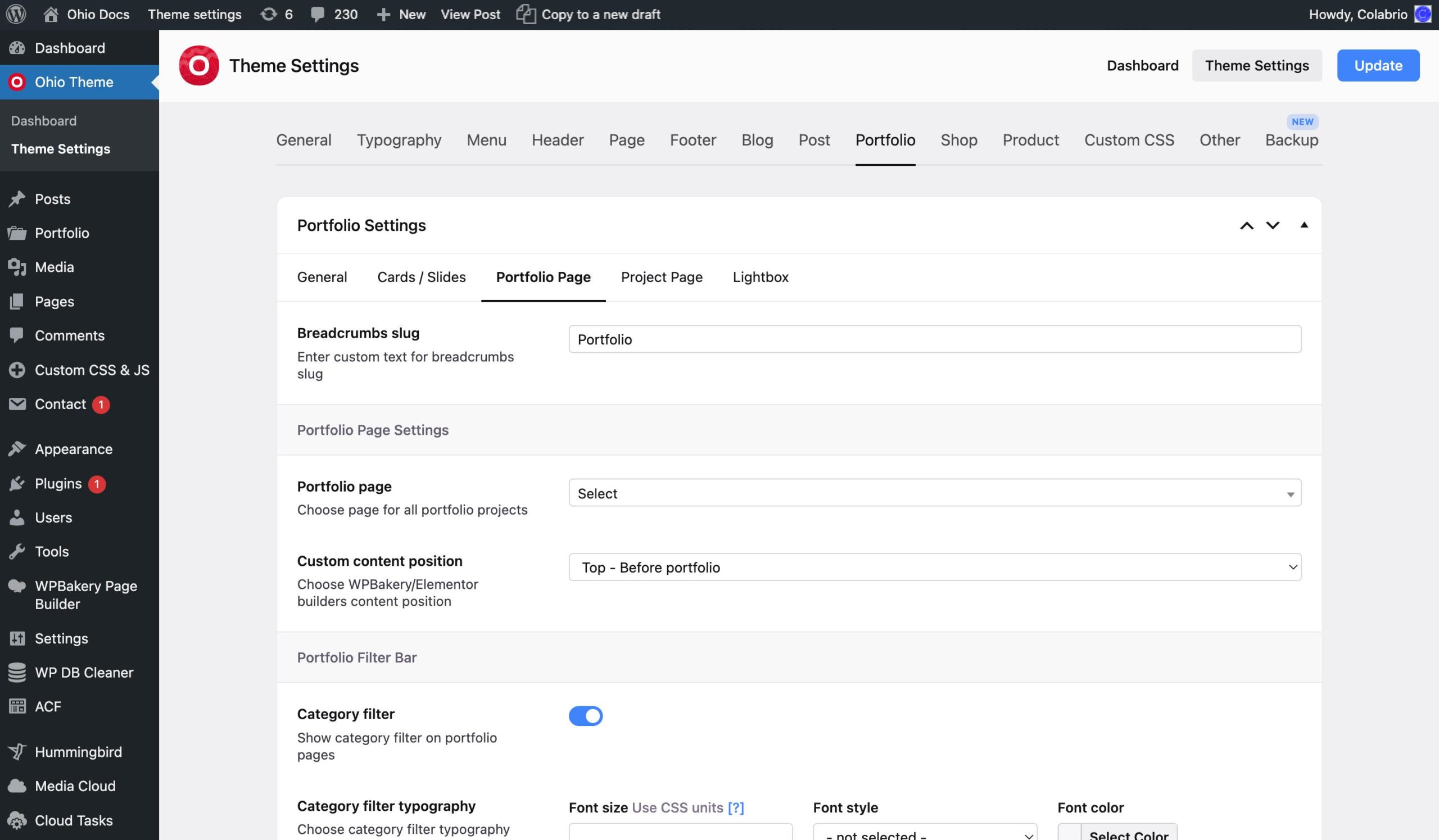Open the Blog settings tab

[x=757, y=140]
